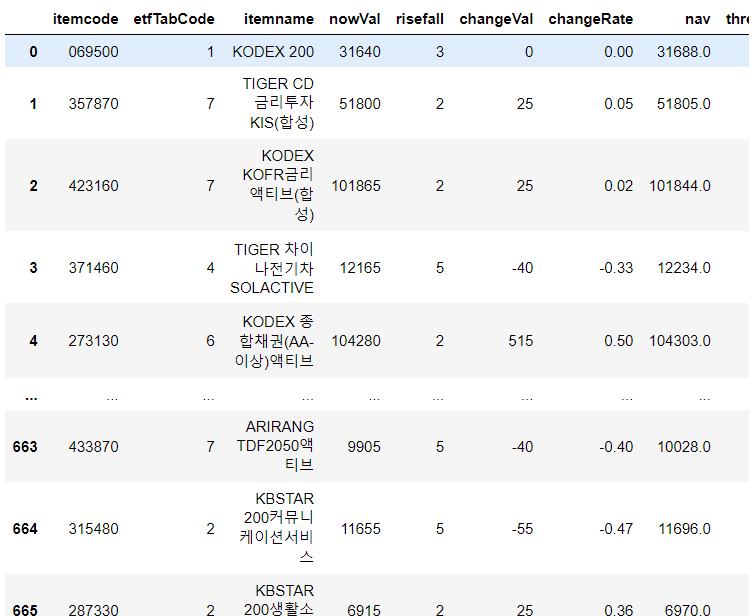This screenshot has height=616, width=755.
Task: Click KBSTAR 200커뮤니케이션서비스 name
Action: [x=277, y=527]
